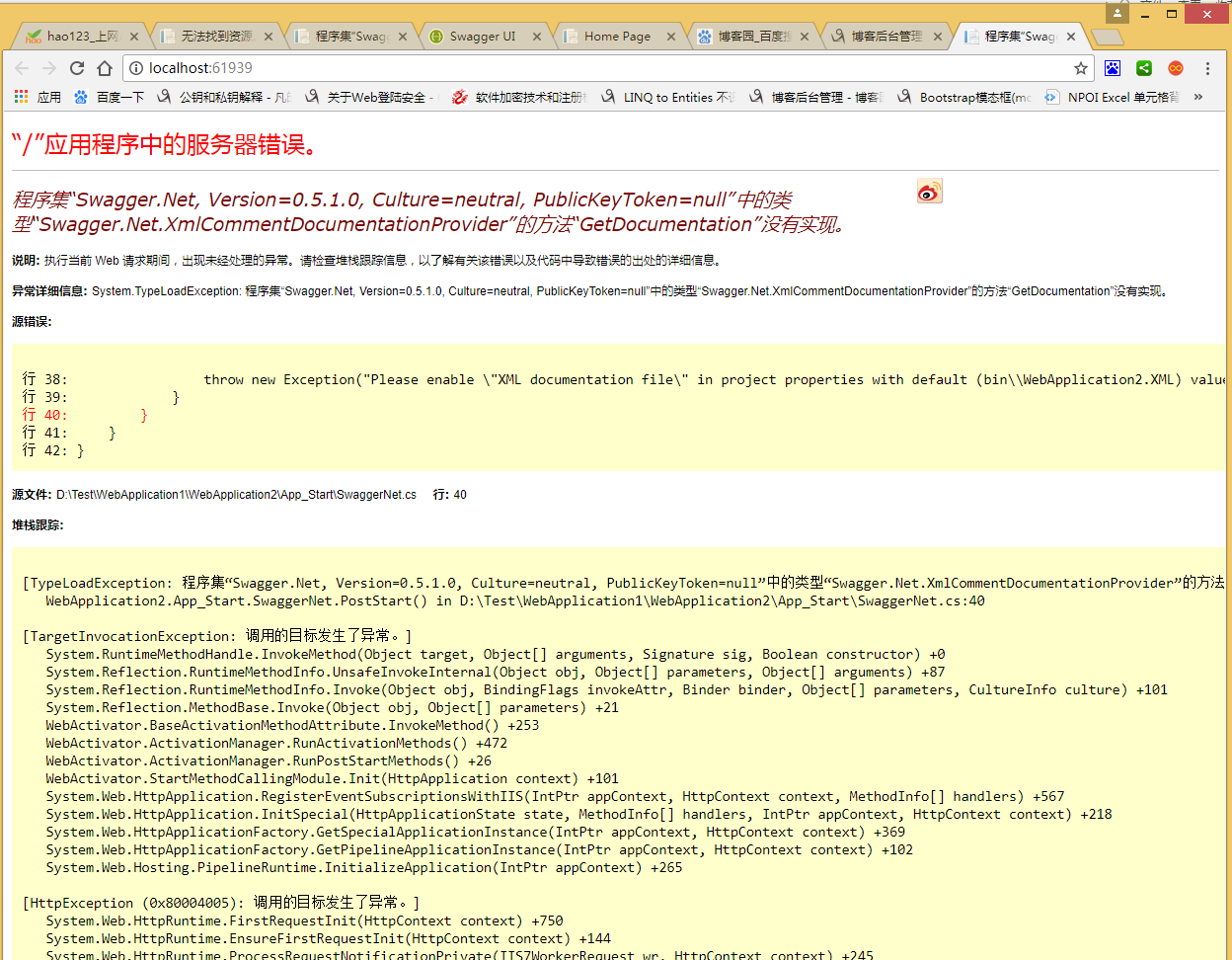1232x960 pixels.
Task: Switch to the Swagger UI tab
Action: click(483, 37)
